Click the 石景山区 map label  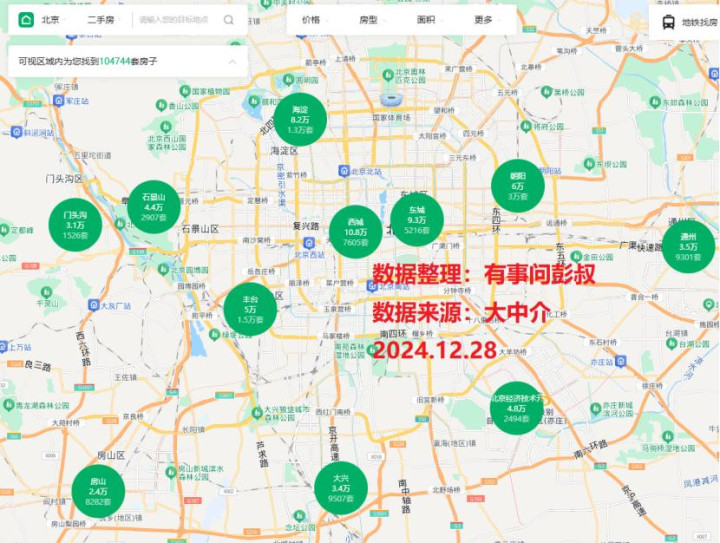coord(200,228)
